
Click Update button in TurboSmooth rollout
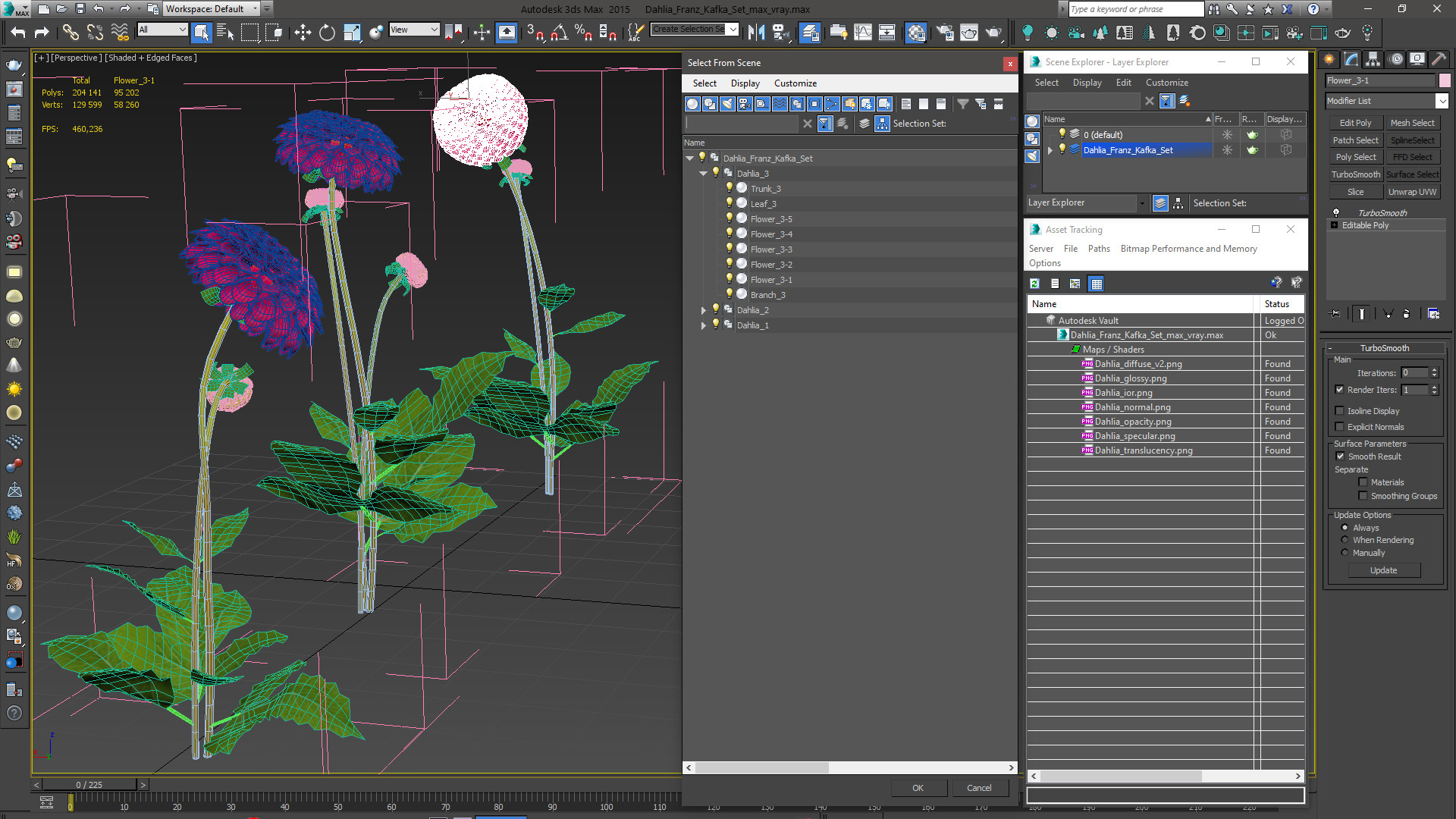[x=1383, y=570]
